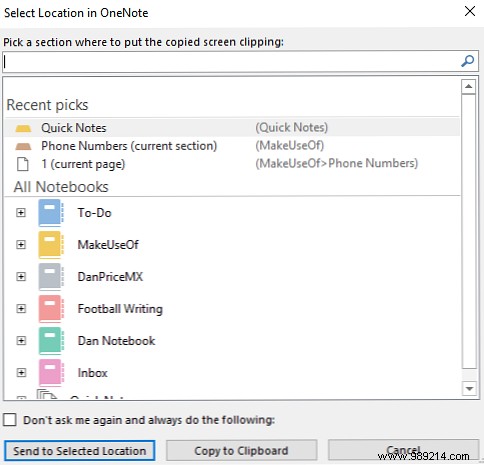484x465 pixels.
Task: Enable "Don't ask me again" checkbox
Action: (10, 420)
